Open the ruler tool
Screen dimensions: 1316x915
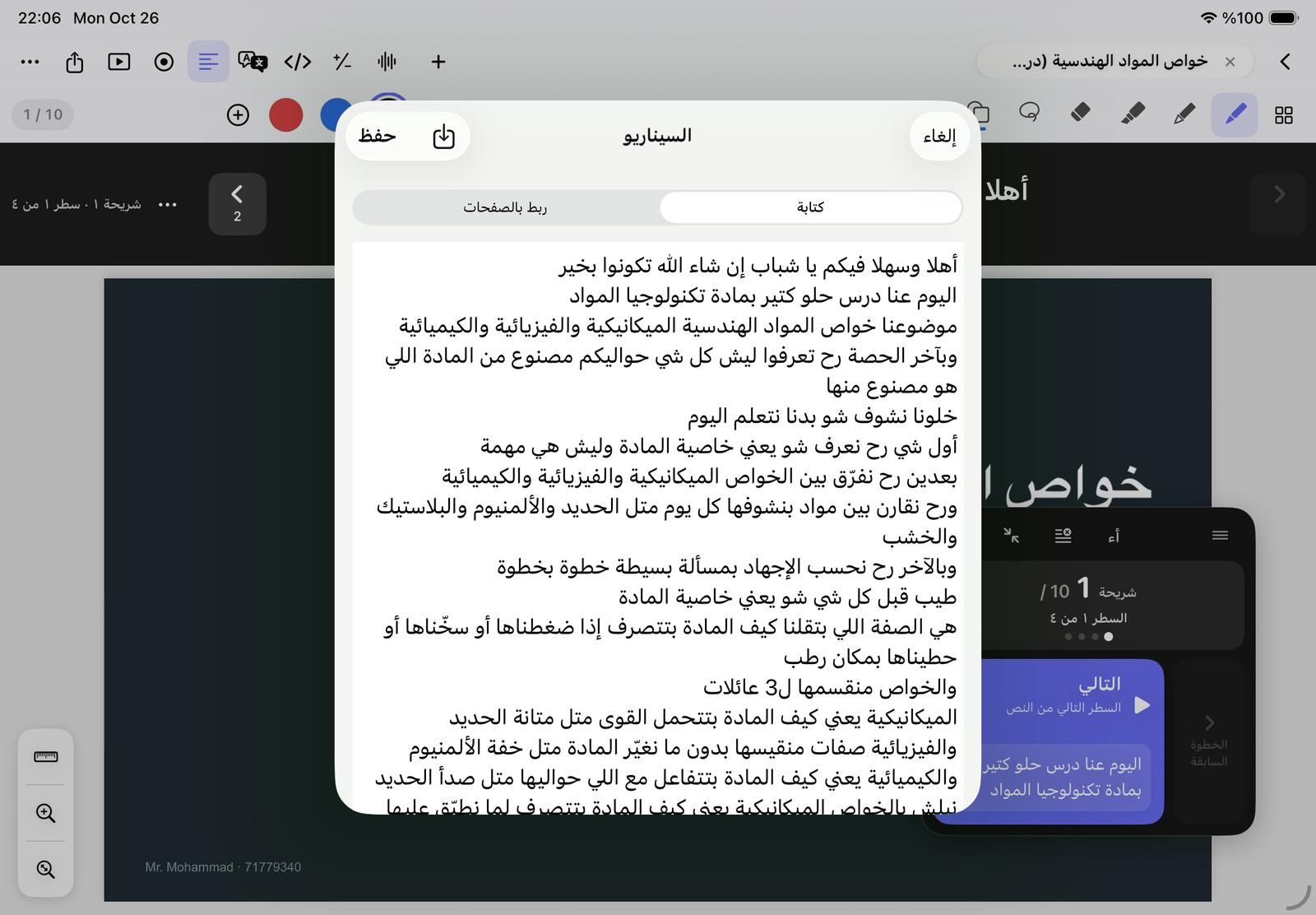(46, 757)
